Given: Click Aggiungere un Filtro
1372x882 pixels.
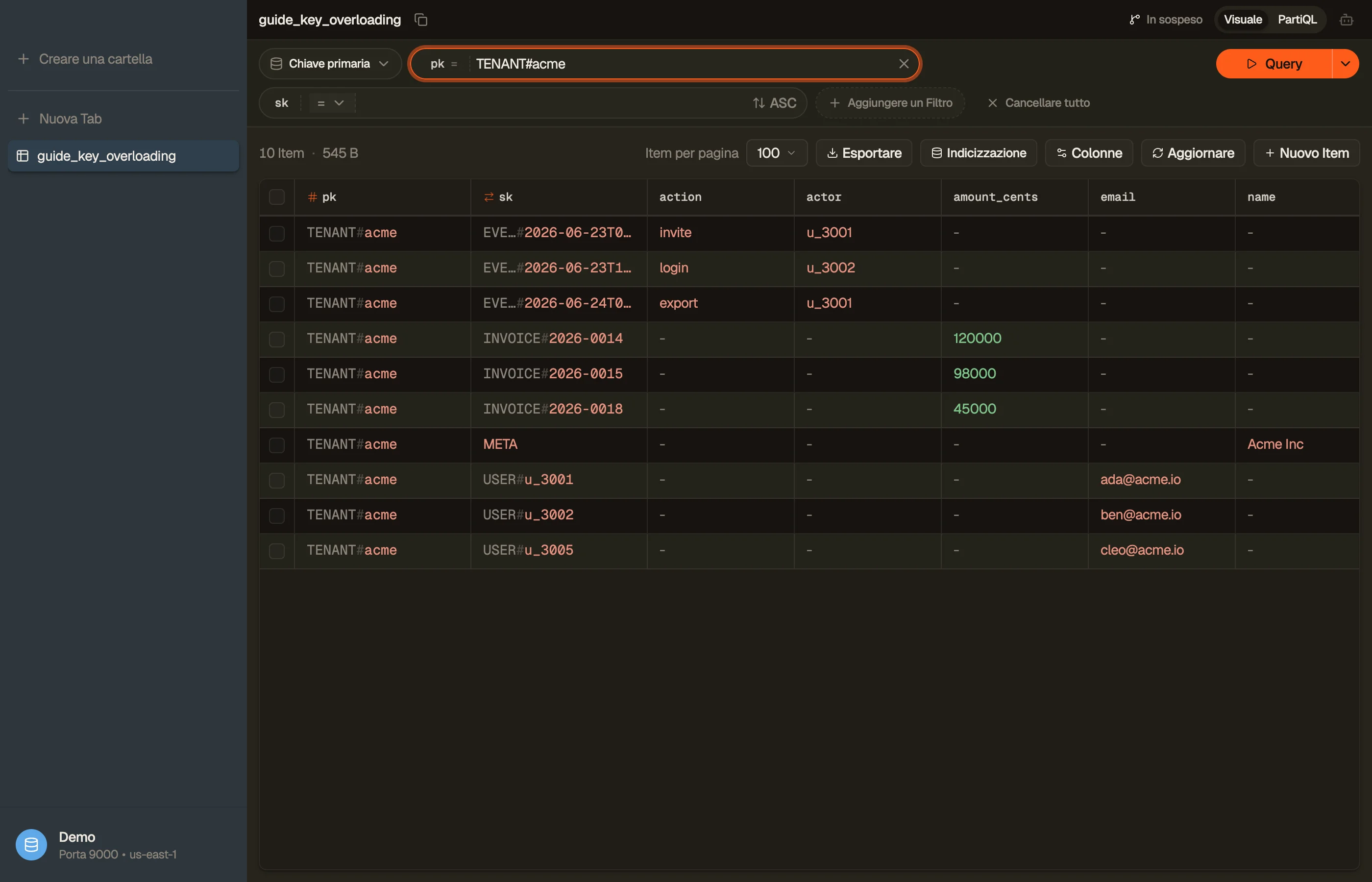Looking at the screenshot, I should 890,103.
